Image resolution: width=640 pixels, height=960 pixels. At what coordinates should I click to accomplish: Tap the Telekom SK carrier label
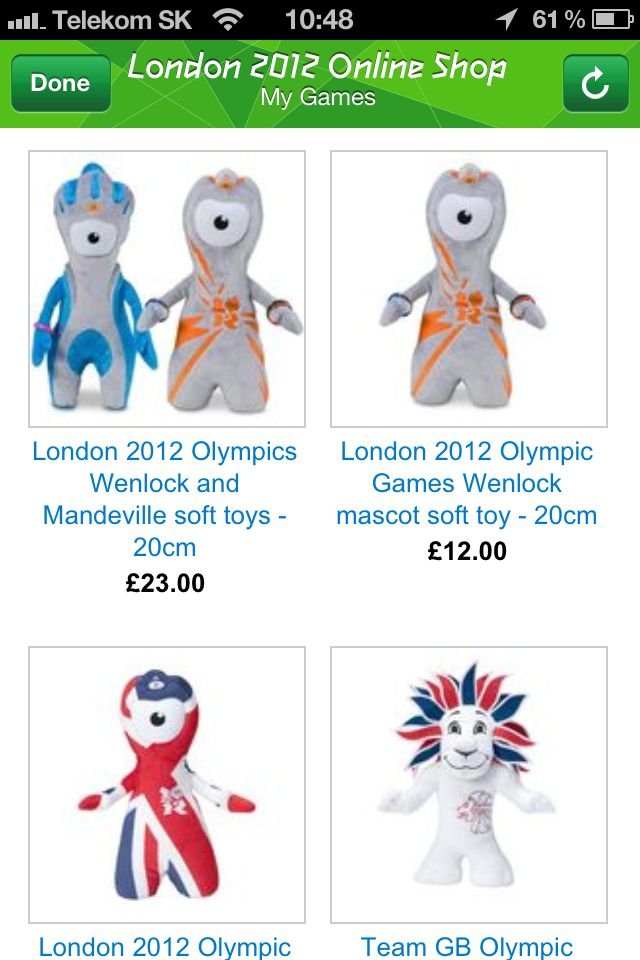tap(122, 20)
